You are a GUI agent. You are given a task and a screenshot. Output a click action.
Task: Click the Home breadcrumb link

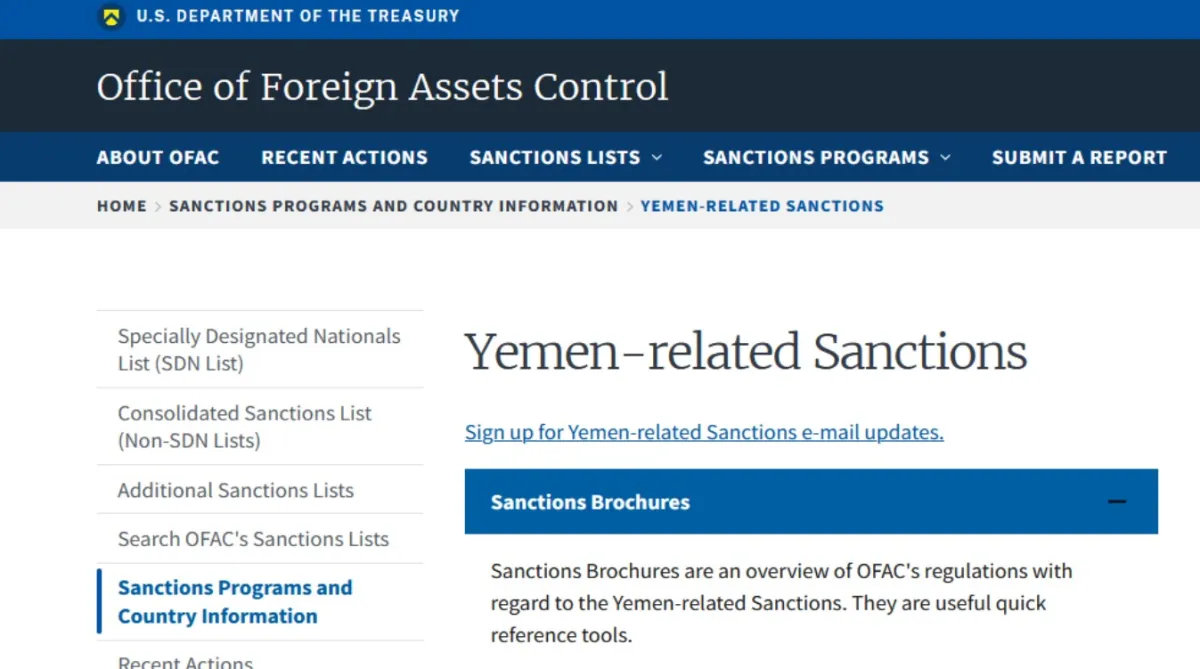121,206
